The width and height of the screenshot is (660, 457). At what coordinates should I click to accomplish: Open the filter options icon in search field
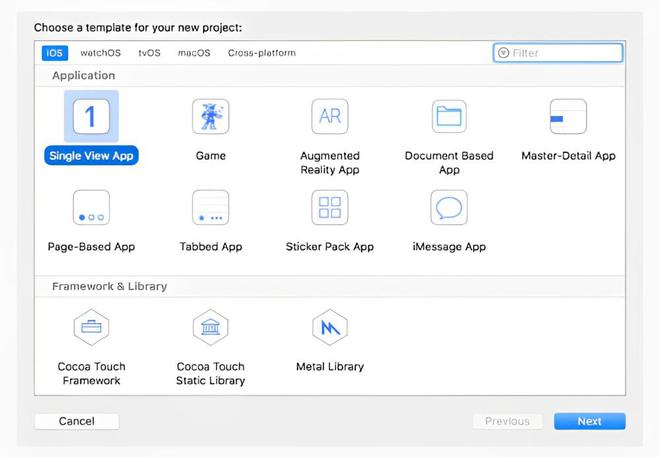503,53
